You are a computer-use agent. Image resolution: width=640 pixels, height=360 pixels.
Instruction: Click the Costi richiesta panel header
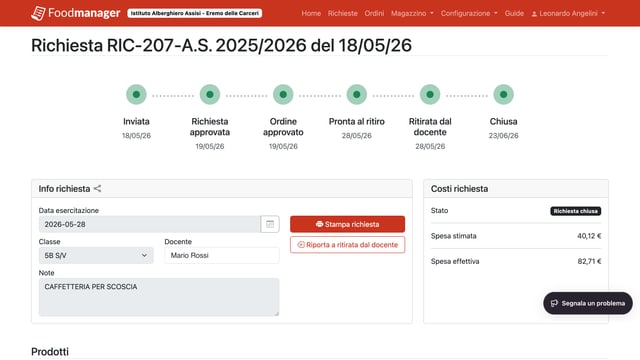[x=516, y=189]
